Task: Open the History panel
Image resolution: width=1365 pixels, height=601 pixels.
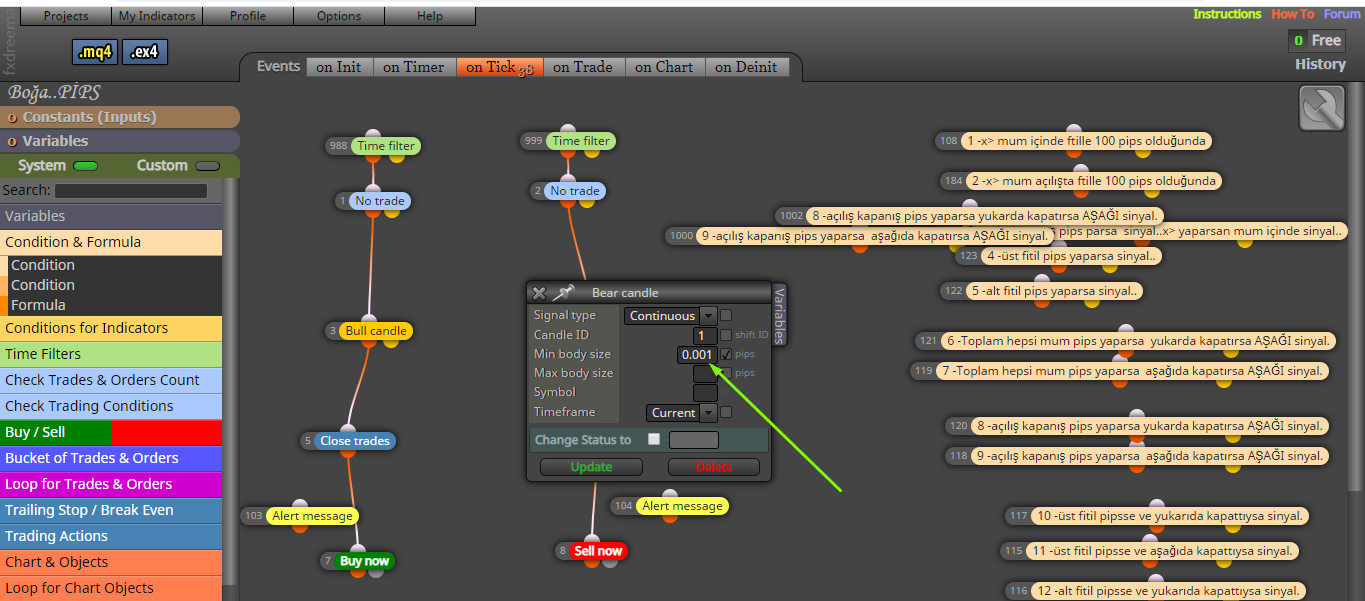Action: click(x=1320, y=64)
